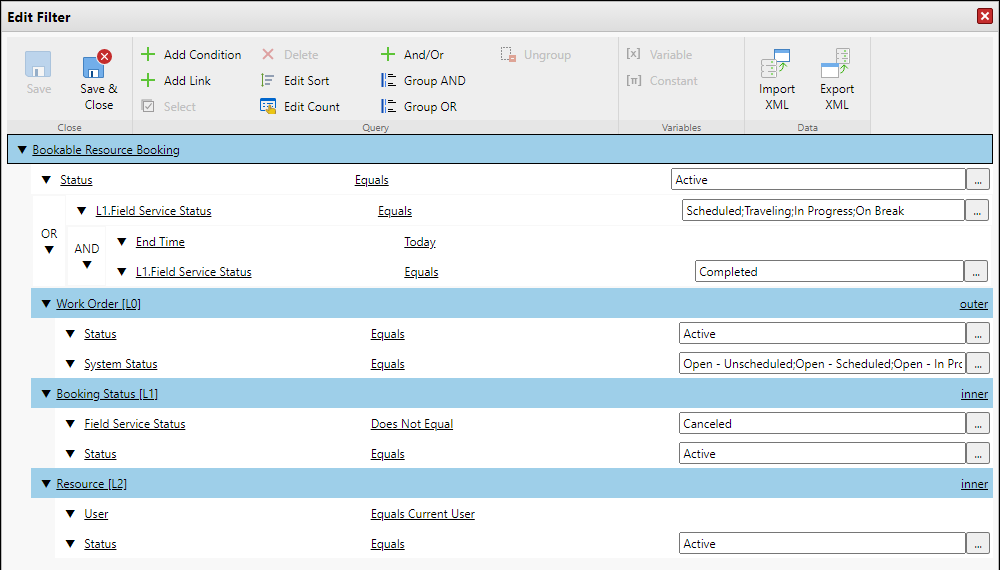Open the End Time condition arrow menu

point(122,242)
